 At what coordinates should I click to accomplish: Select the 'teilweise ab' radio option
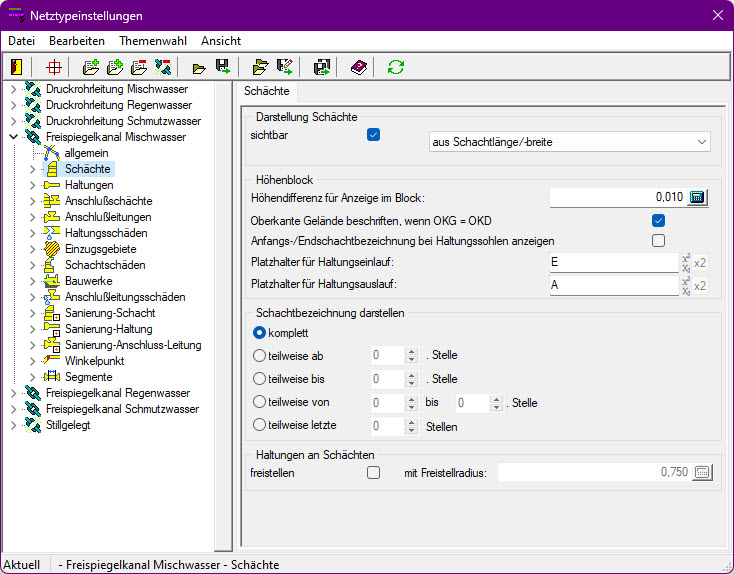coord(260,355)
